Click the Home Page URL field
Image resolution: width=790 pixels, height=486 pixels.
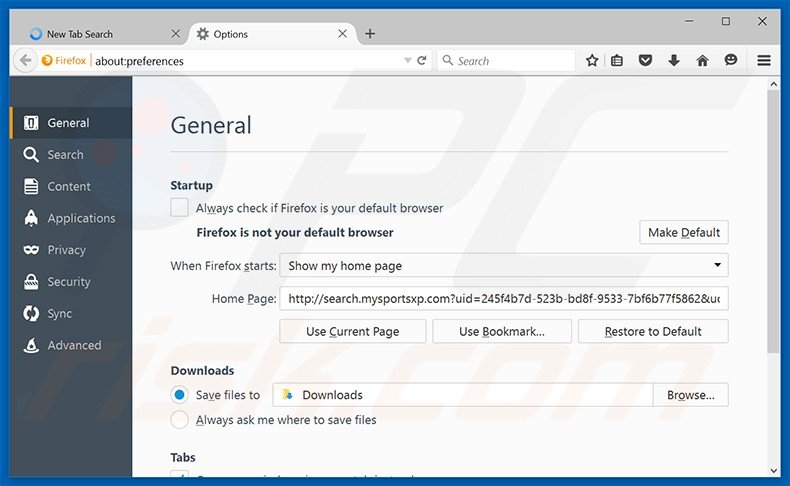[x=503, y=299]
